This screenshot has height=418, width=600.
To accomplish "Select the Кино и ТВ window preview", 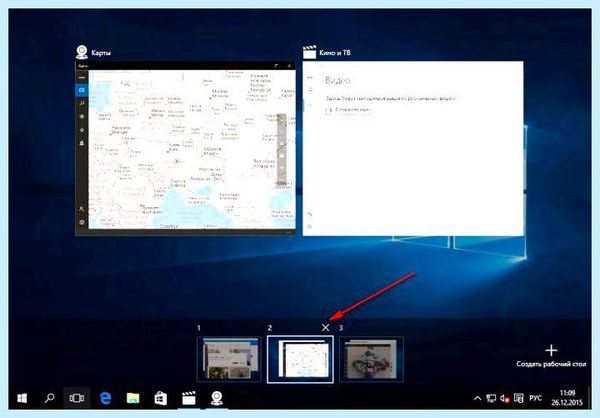I will (x=413, y=149).
